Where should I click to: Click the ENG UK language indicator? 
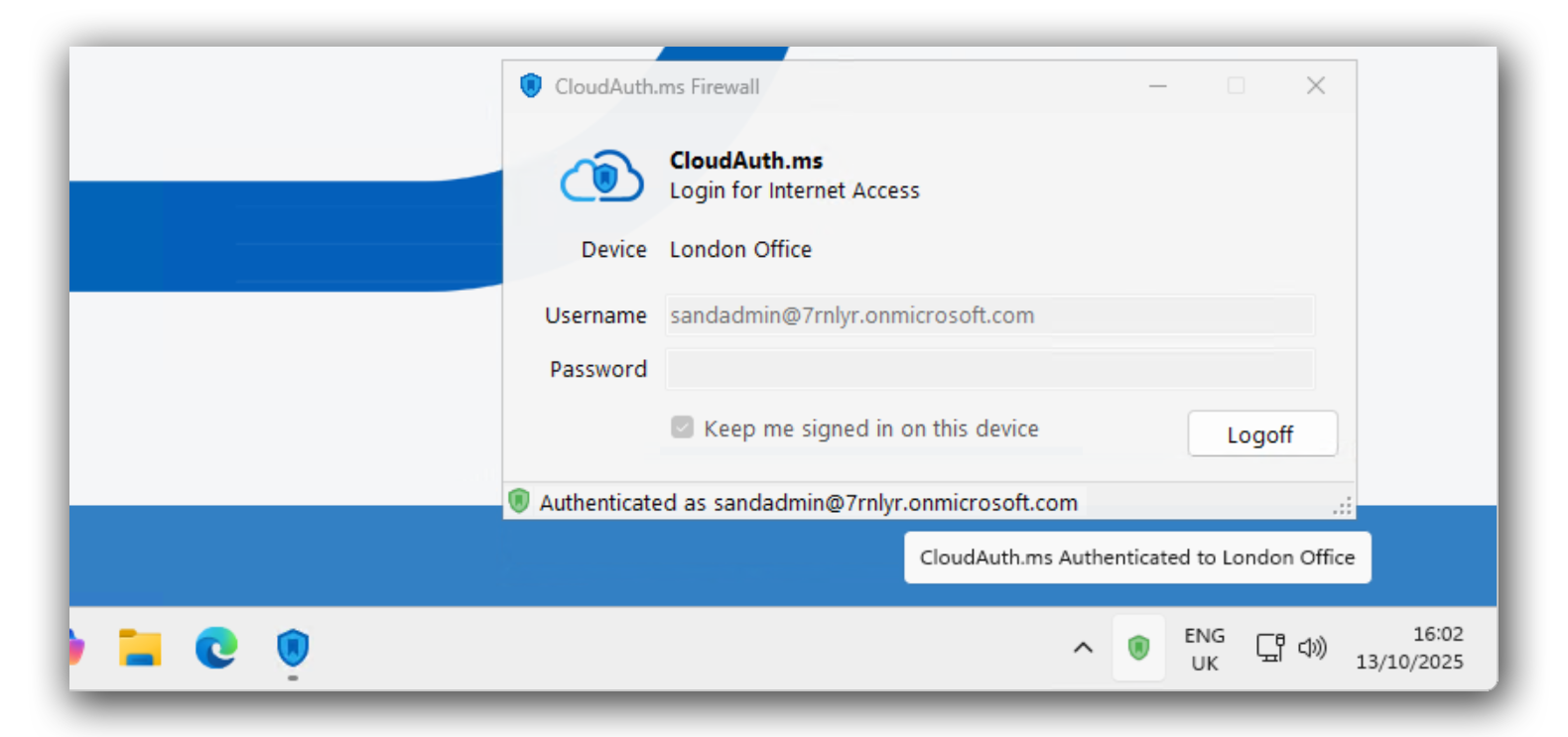click(x=1204, y=648)
